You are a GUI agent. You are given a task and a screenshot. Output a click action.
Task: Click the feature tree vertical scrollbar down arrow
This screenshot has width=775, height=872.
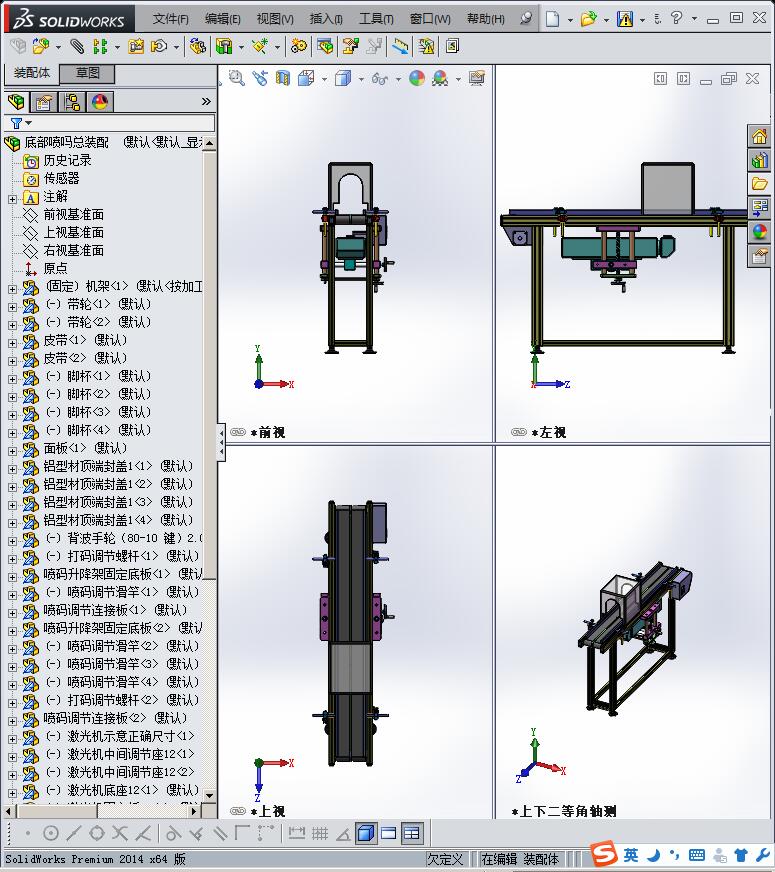[x=210, y=795]
